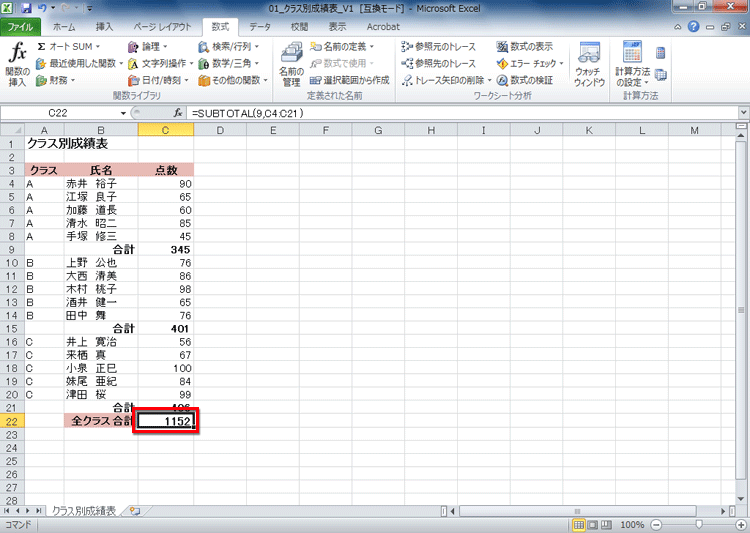This screenshot has height=533, width=750.
Task: Click header cell 氏名
Action: (x=101, y=170)
